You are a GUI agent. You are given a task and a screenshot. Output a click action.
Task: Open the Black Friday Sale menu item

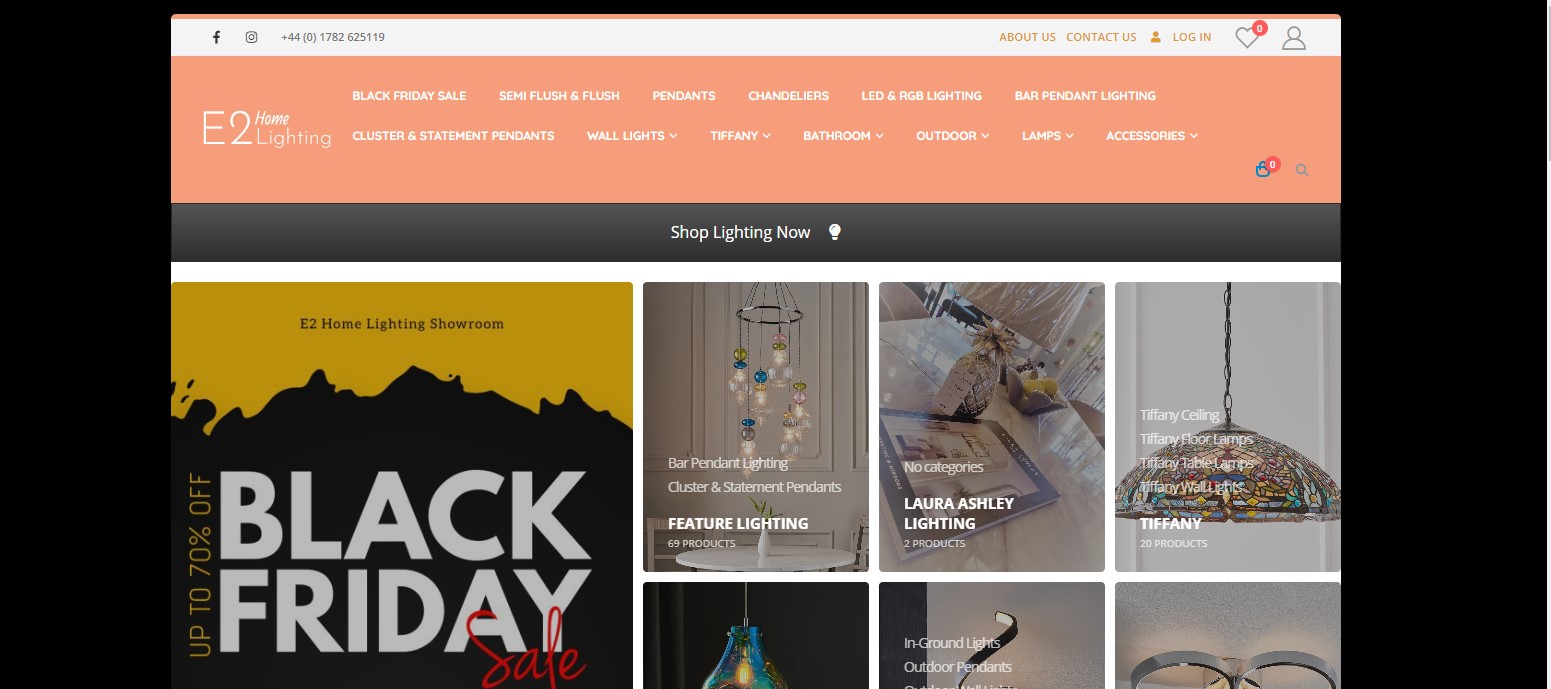[x=409, y=96]
